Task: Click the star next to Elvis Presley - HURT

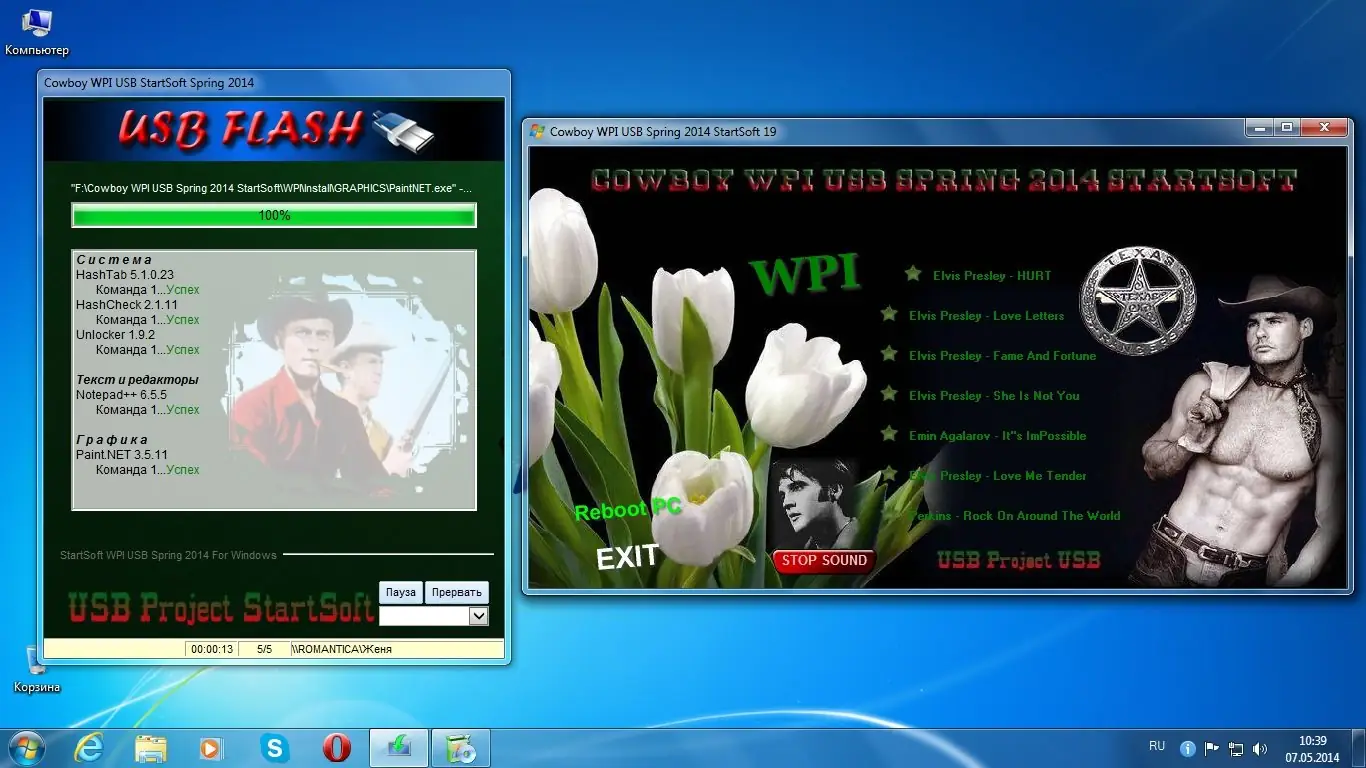Action: pos(912,273)
